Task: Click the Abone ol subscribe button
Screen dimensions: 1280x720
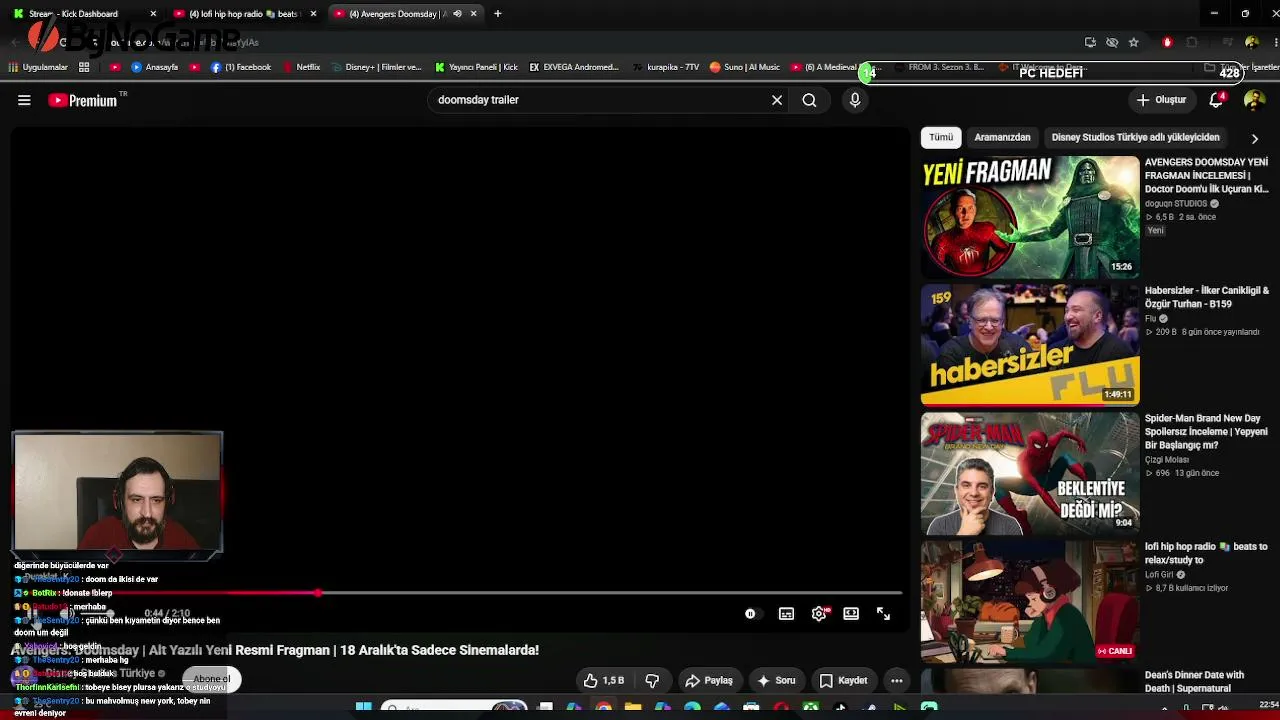Action: [x=212, y=679]
